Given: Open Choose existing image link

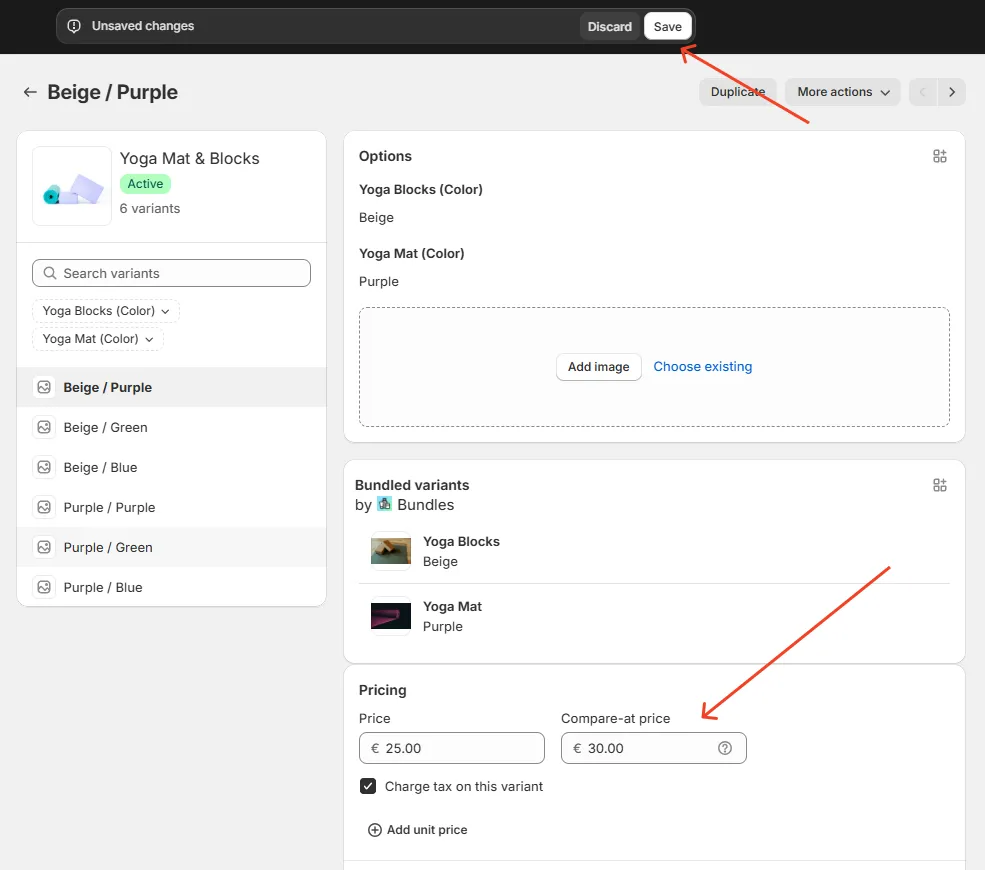Looking at the screenshot, I should pos(702,367).
